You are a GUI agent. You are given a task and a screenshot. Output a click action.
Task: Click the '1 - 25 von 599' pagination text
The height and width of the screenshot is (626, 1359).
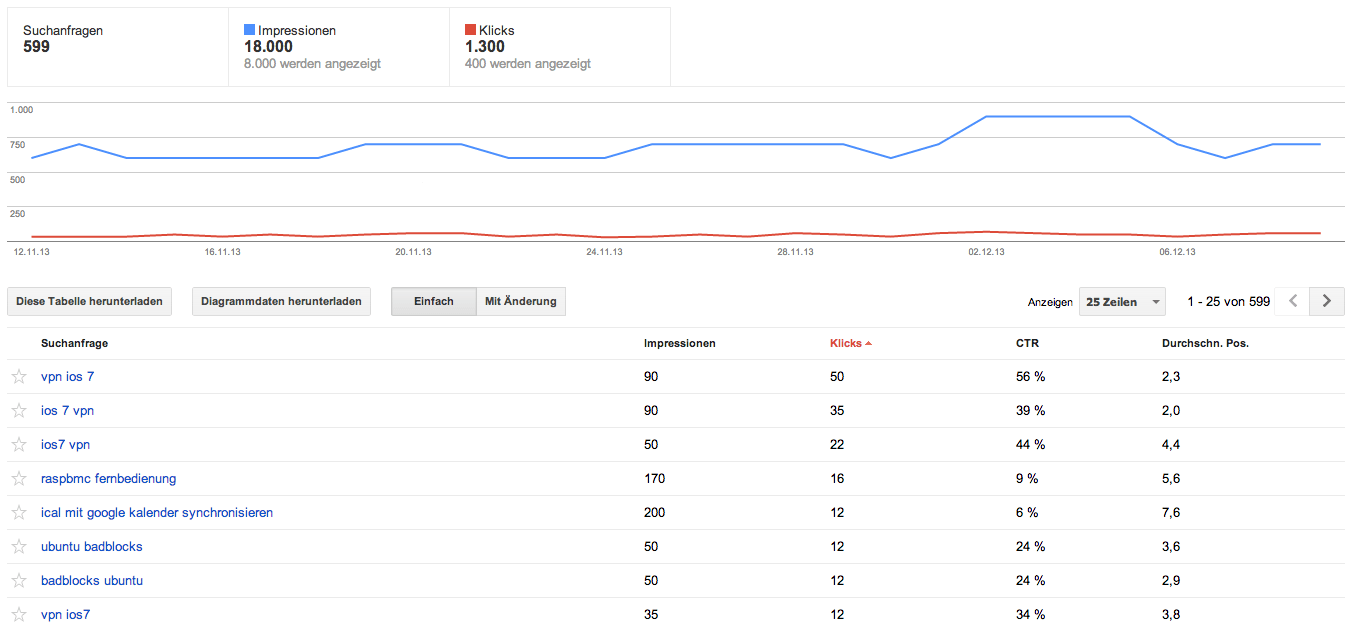[x=1228, y=301]
